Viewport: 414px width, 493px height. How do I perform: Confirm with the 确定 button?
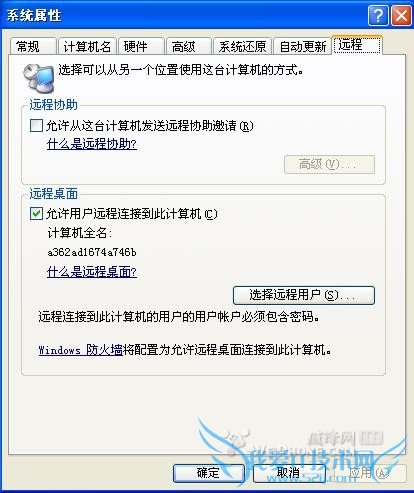click(209, 473)
